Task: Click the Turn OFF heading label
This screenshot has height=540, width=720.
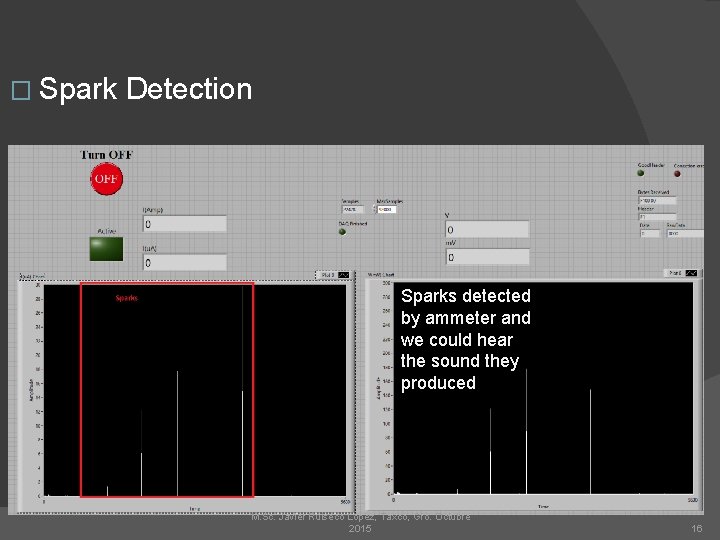Action: click(107, 155)
